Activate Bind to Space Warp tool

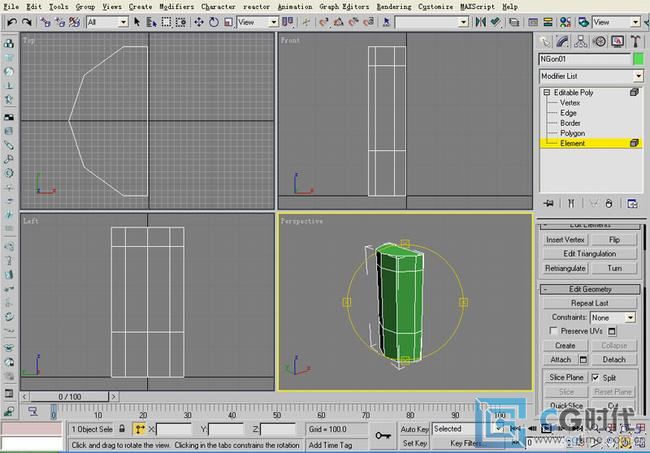(75, 22)
